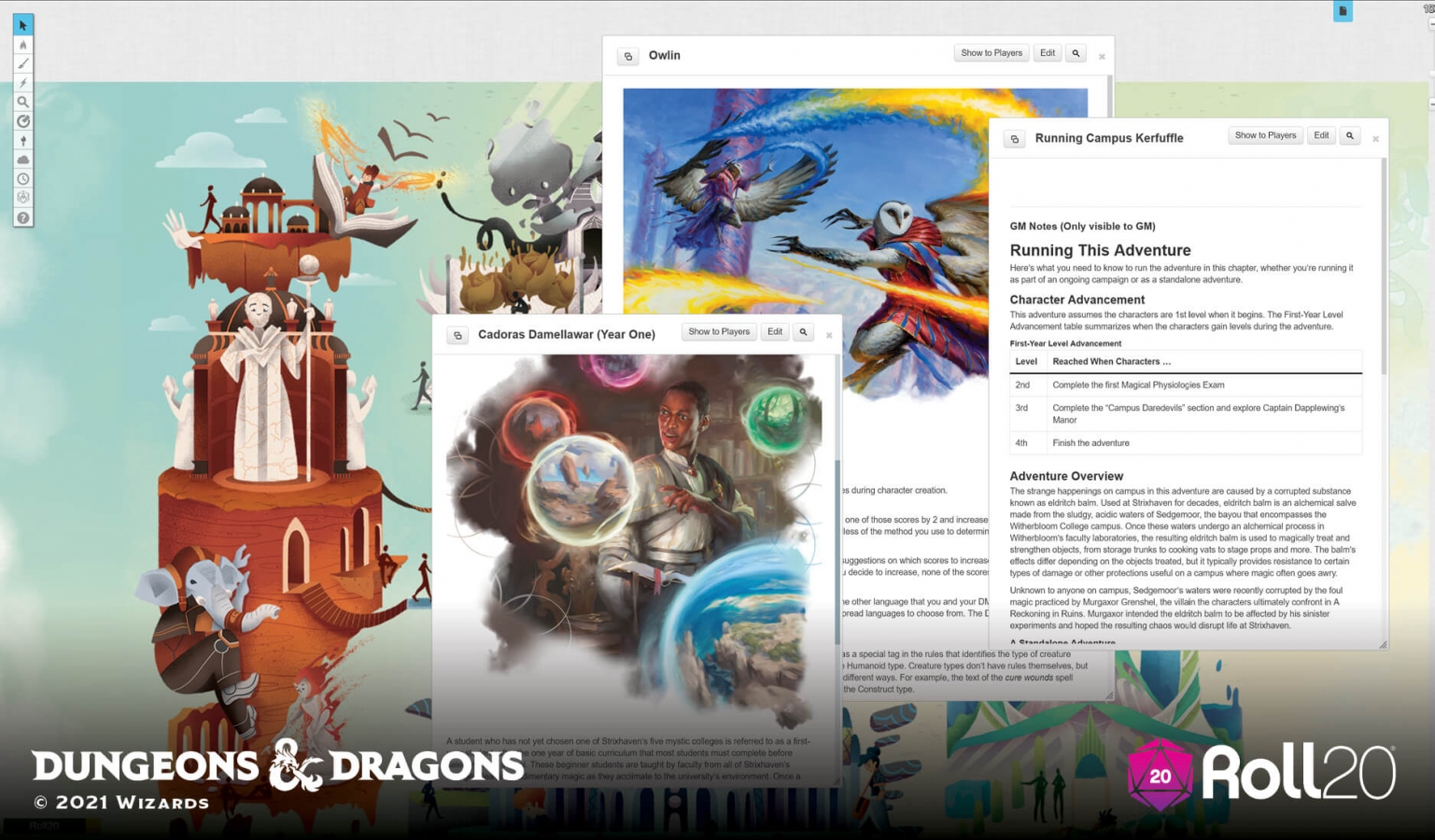Viewport: 1435px width, 840px height.
Task: Click the 'Character Advancement' heading
Action: (1076, 300)
